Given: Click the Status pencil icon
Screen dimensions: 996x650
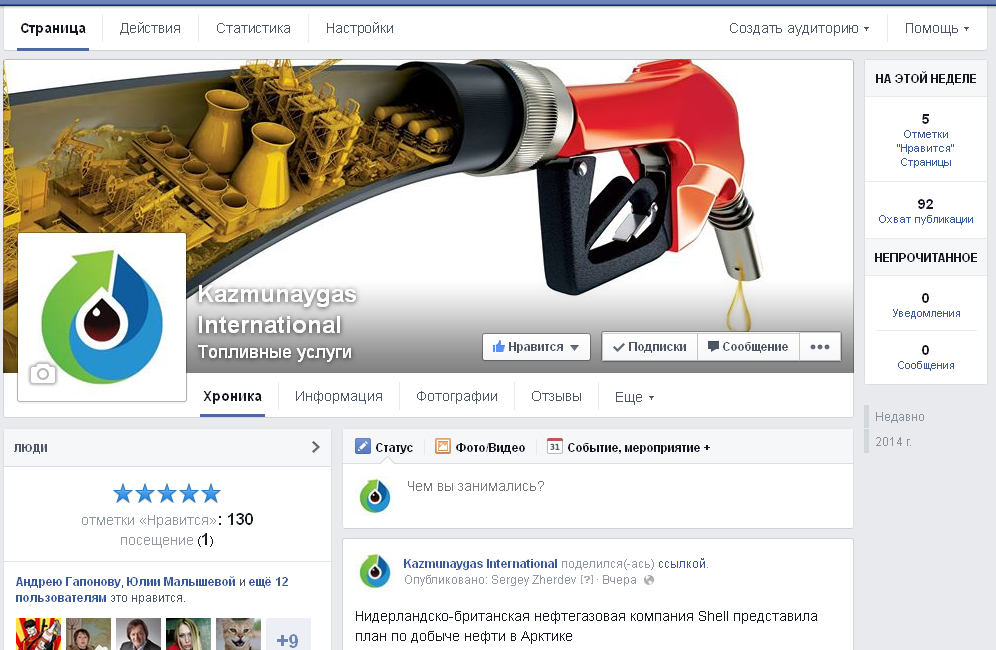Looking at the screenshot, I should point(363,447).
